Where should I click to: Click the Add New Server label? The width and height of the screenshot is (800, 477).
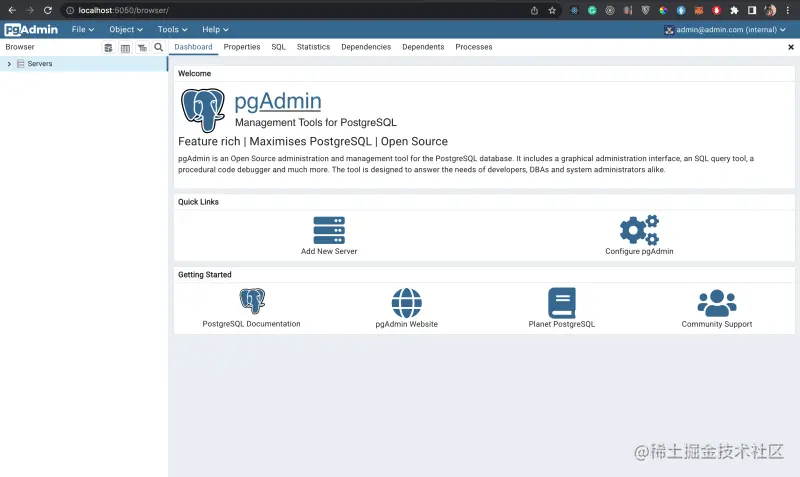coord(329,252)
